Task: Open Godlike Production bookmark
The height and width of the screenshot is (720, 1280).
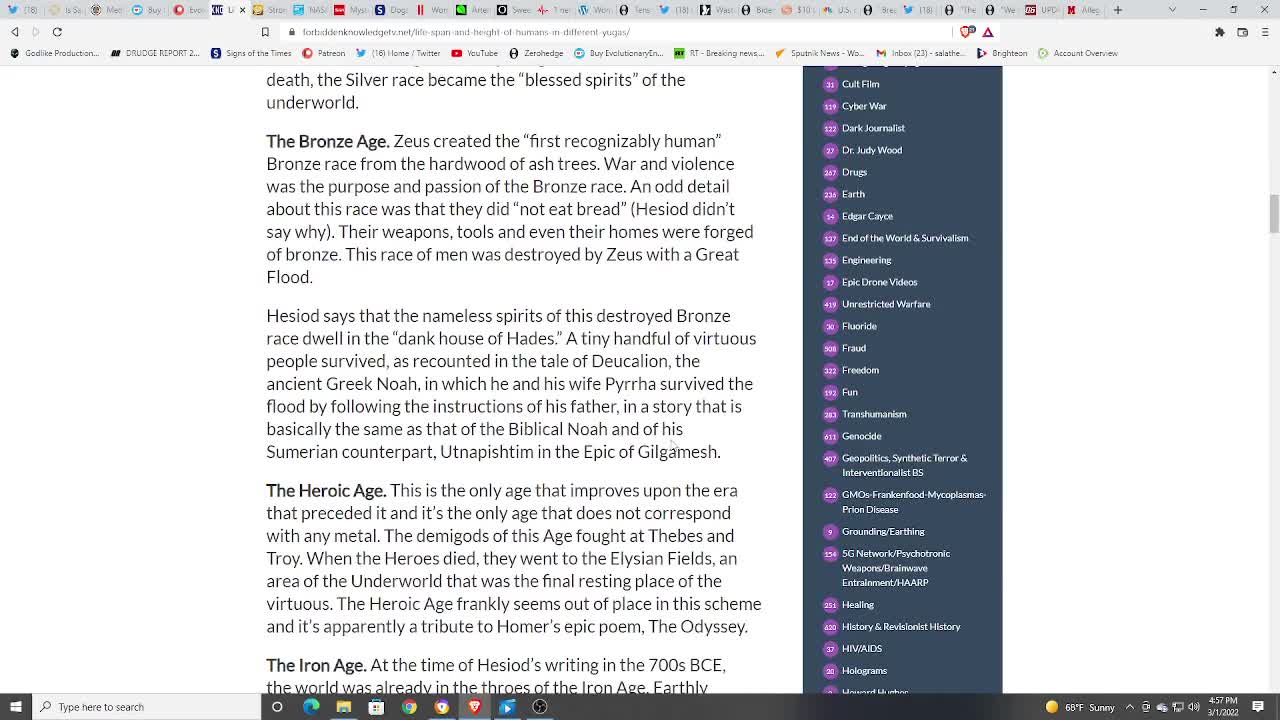Action: pyautogui.click(x=54, y=53)
